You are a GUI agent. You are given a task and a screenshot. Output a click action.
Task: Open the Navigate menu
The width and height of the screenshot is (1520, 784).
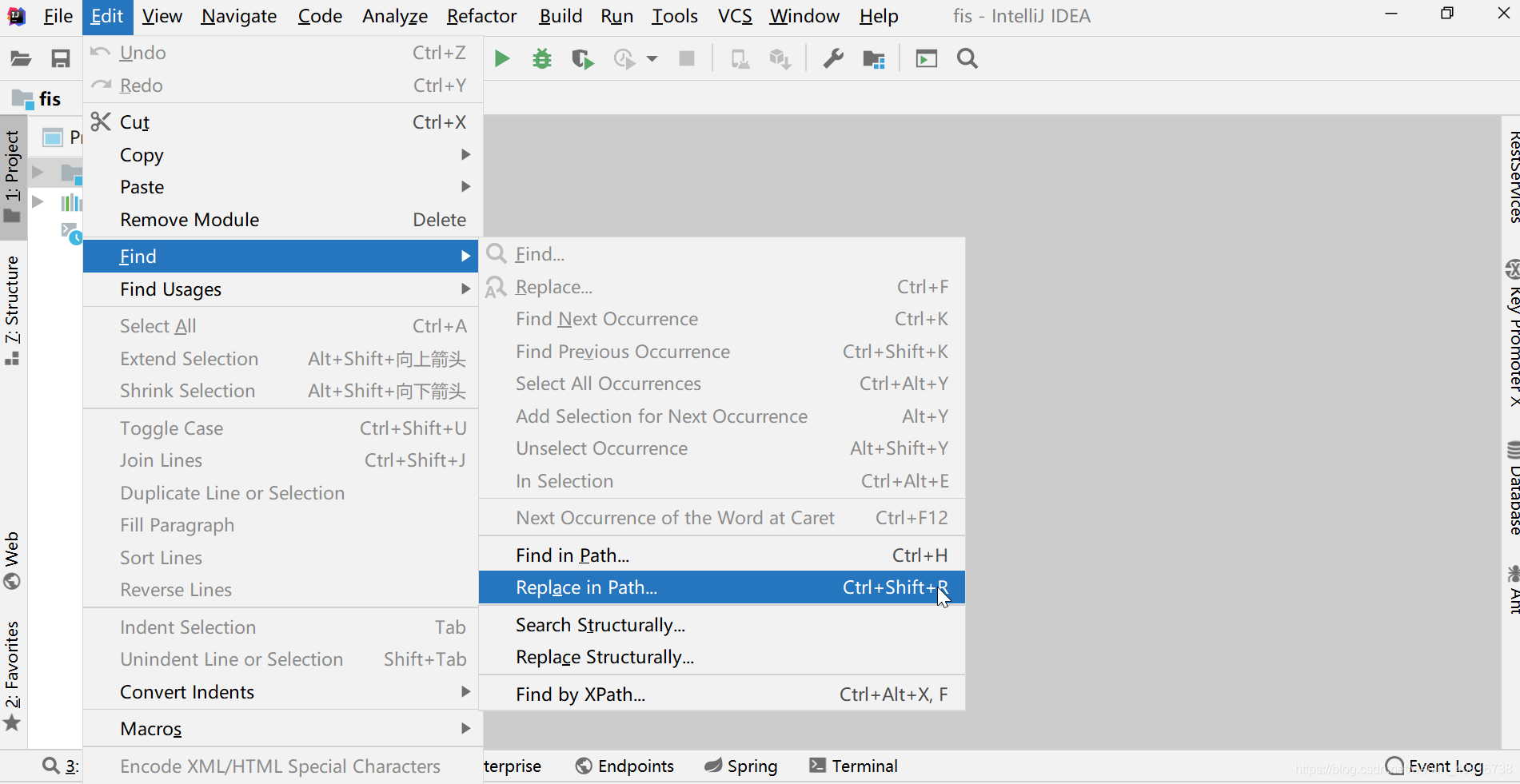point(239,16)
